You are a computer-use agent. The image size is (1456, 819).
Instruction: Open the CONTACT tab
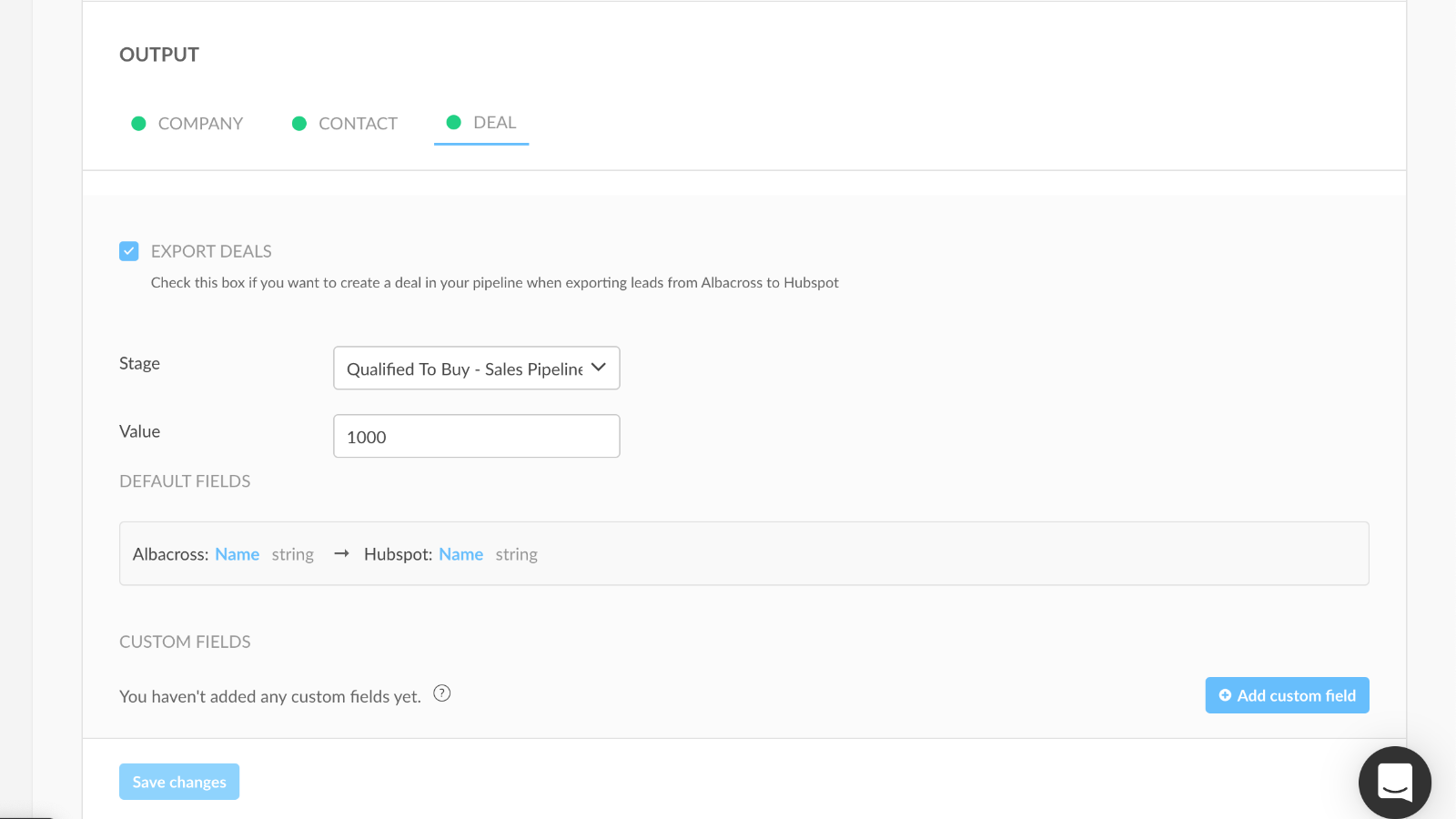click(358, 124)
